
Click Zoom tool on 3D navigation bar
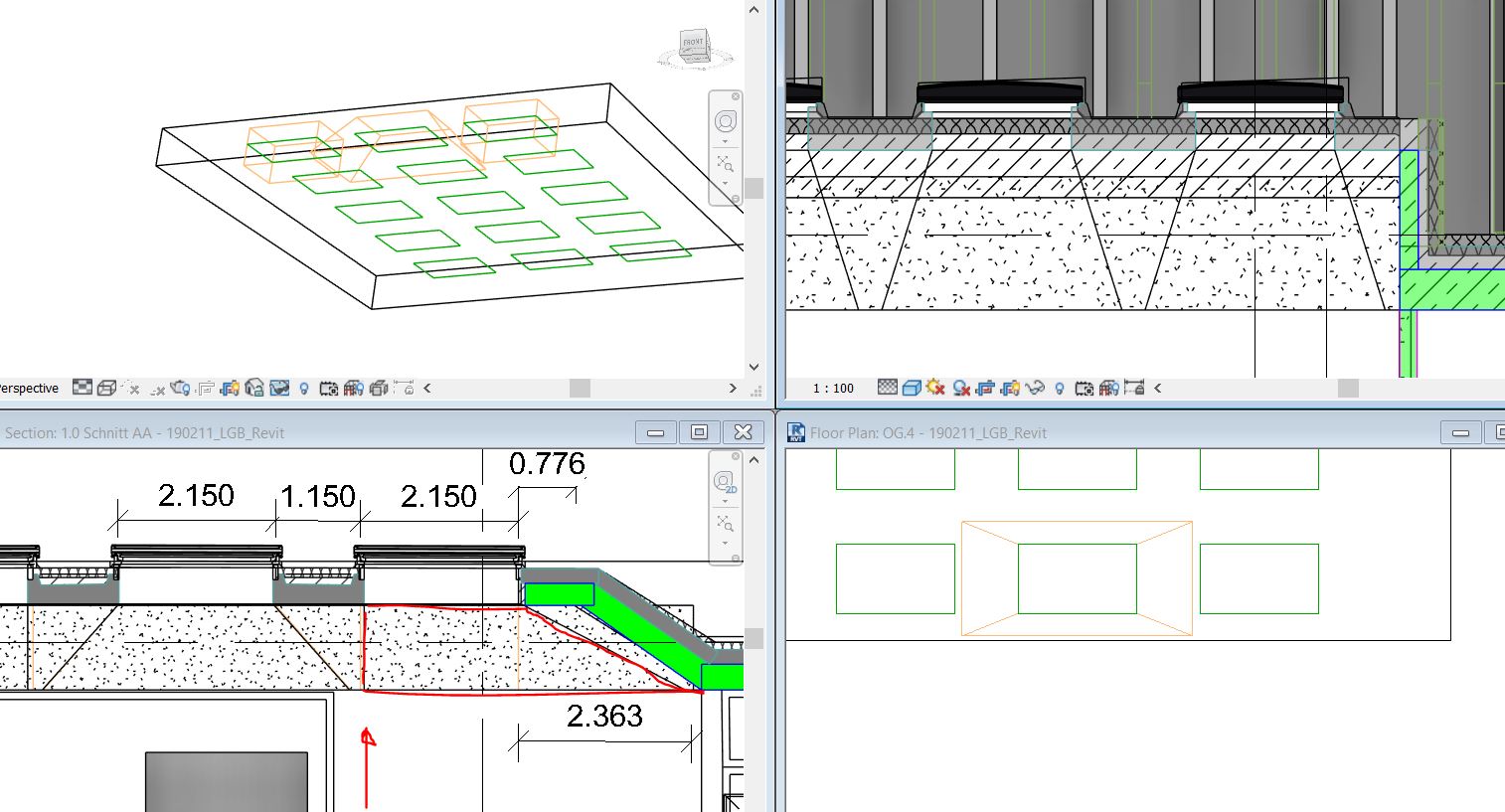click(726, 162)
